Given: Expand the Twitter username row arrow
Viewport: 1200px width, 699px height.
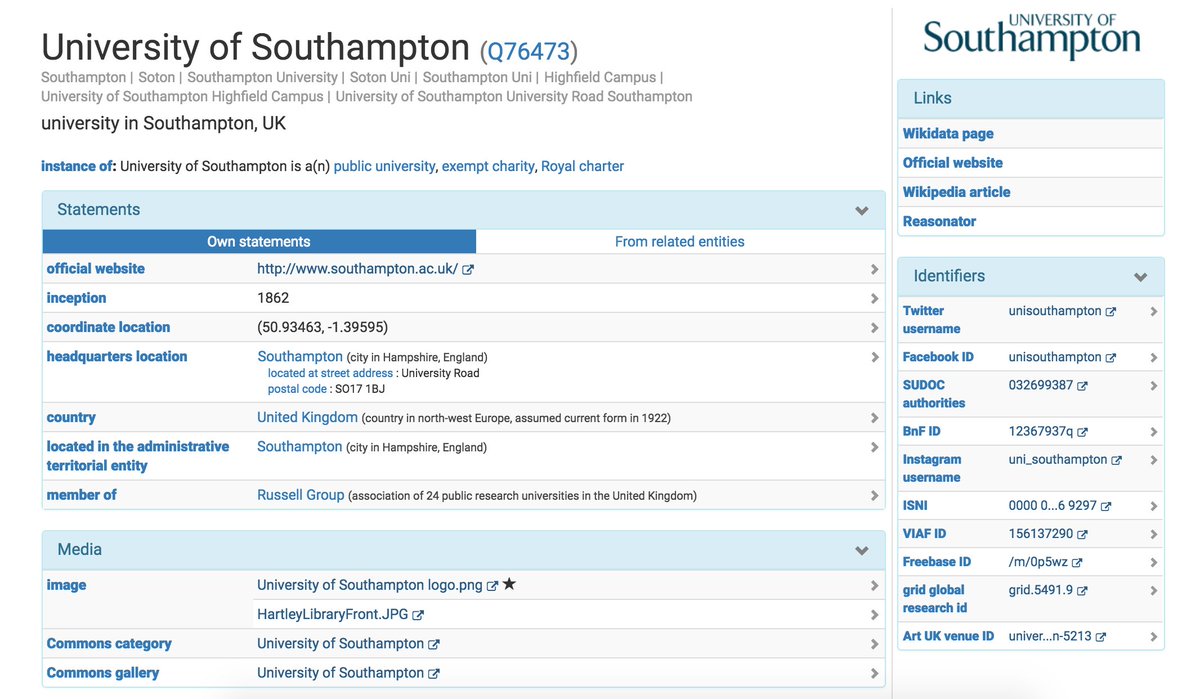Looking at the screenshot, I should click(x=1154, y=311).
